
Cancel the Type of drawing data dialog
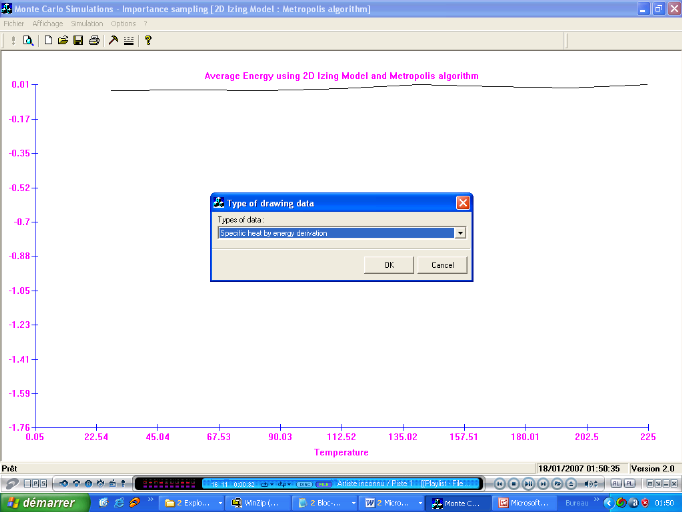point(442,265)
